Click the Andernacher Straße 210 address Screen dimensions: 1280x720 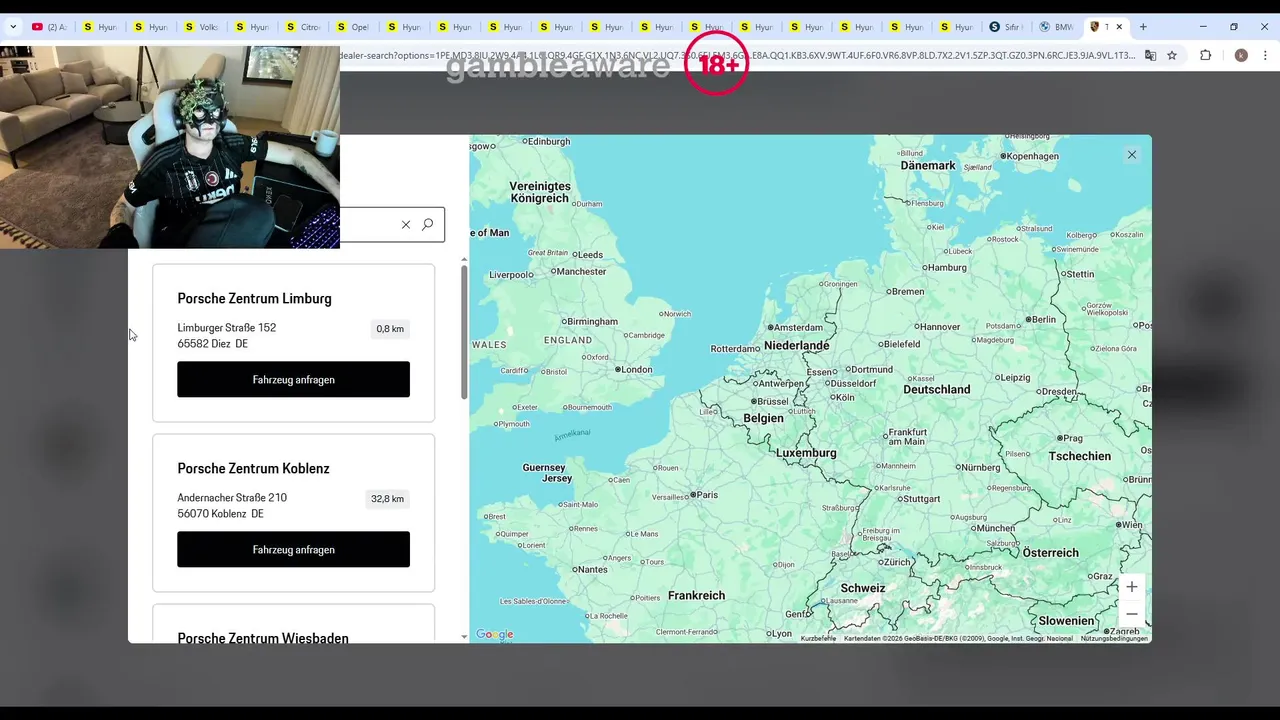[232, 497]
